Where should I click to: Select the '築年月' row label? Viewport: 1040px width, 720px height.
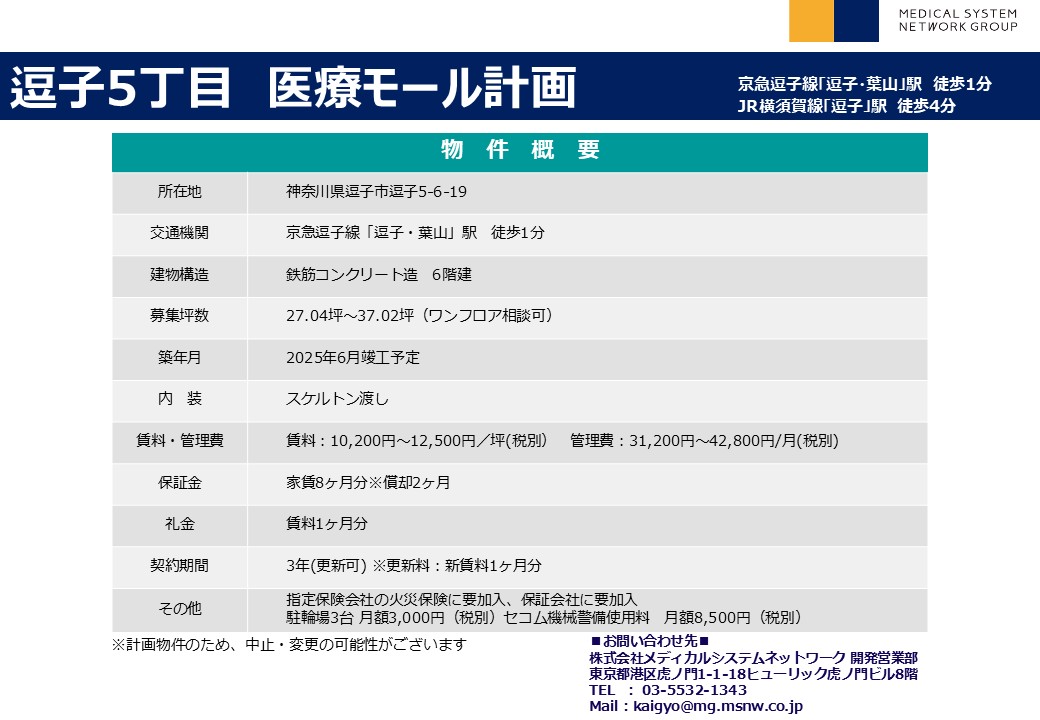point(179,357)
